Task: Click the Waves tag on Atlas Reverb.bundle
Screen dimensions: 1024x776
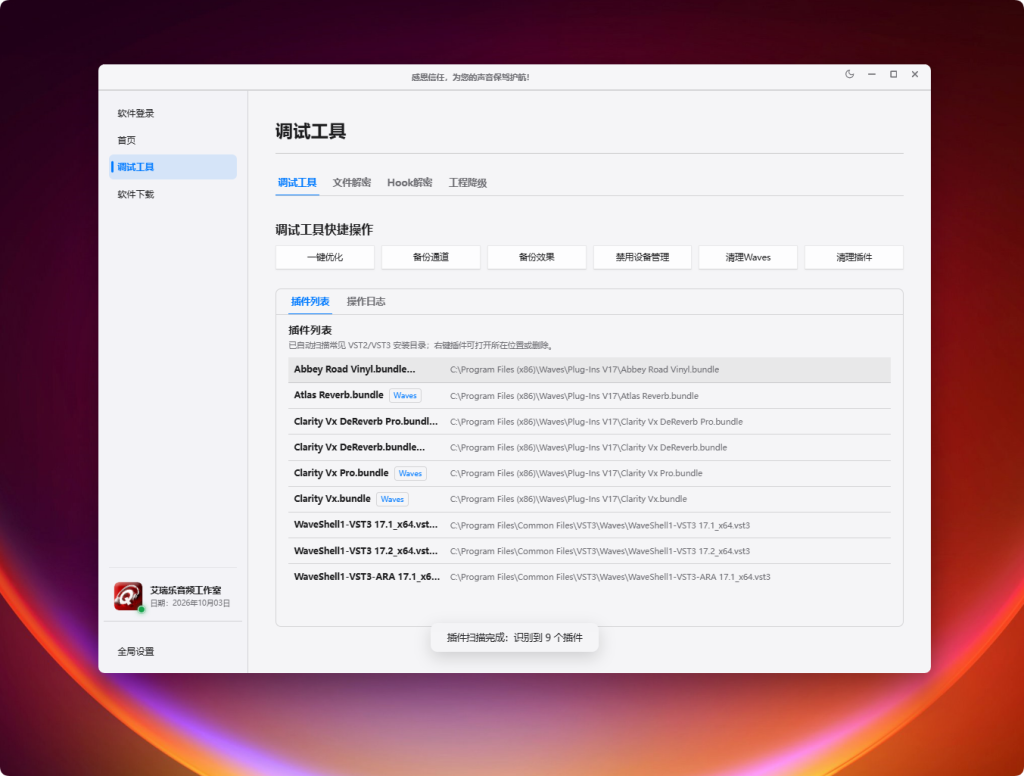Action: pos(405,396)
